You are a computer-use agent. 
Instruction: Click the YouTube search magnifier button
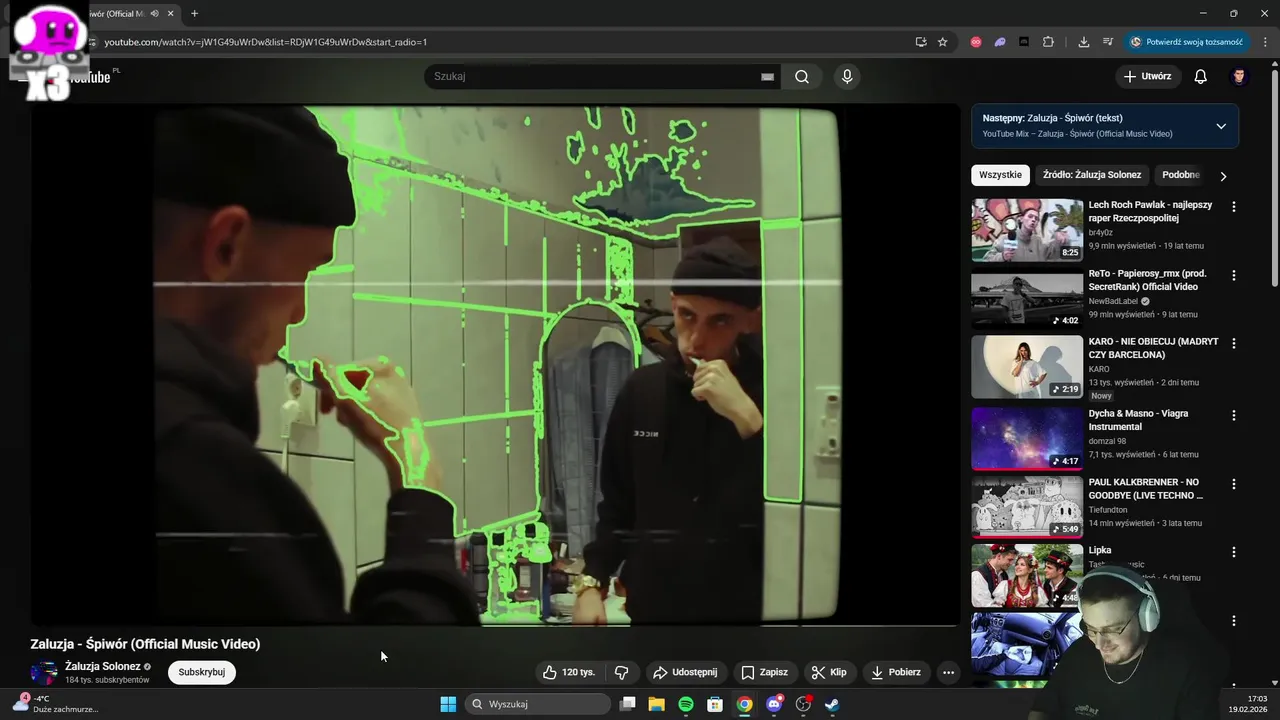[x=802, y=77]
